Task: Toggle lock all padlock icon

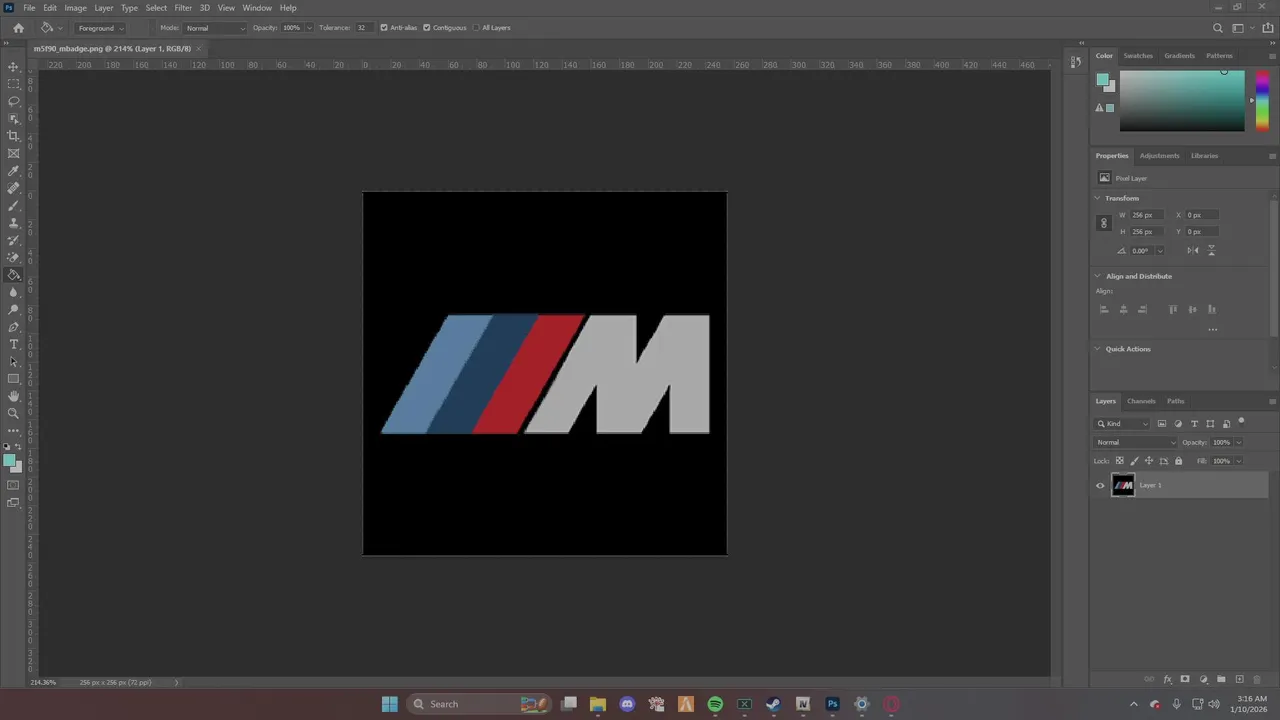Action: click(x=1178, y=461)
